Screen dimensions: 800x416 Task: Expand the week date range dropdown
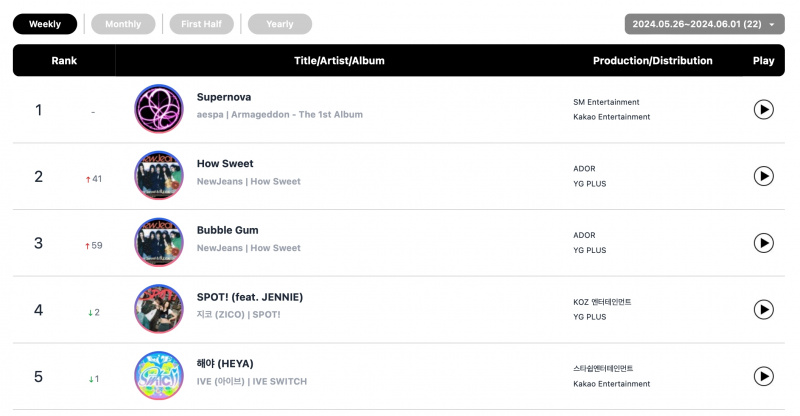[x=704, y=24]
